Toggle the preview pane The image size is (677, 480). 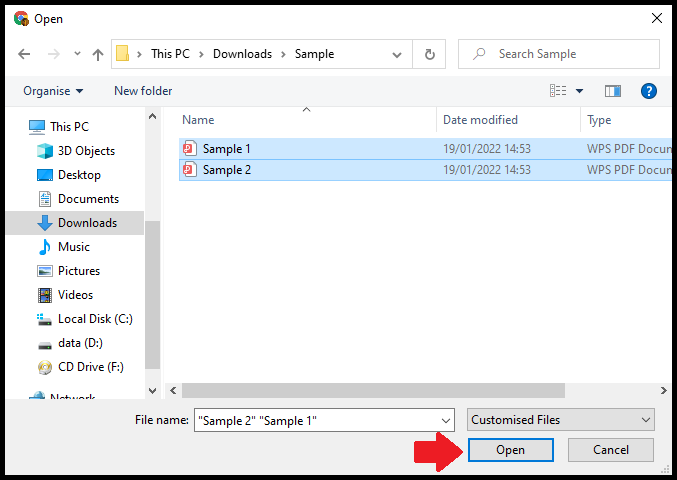pos(613,91)
